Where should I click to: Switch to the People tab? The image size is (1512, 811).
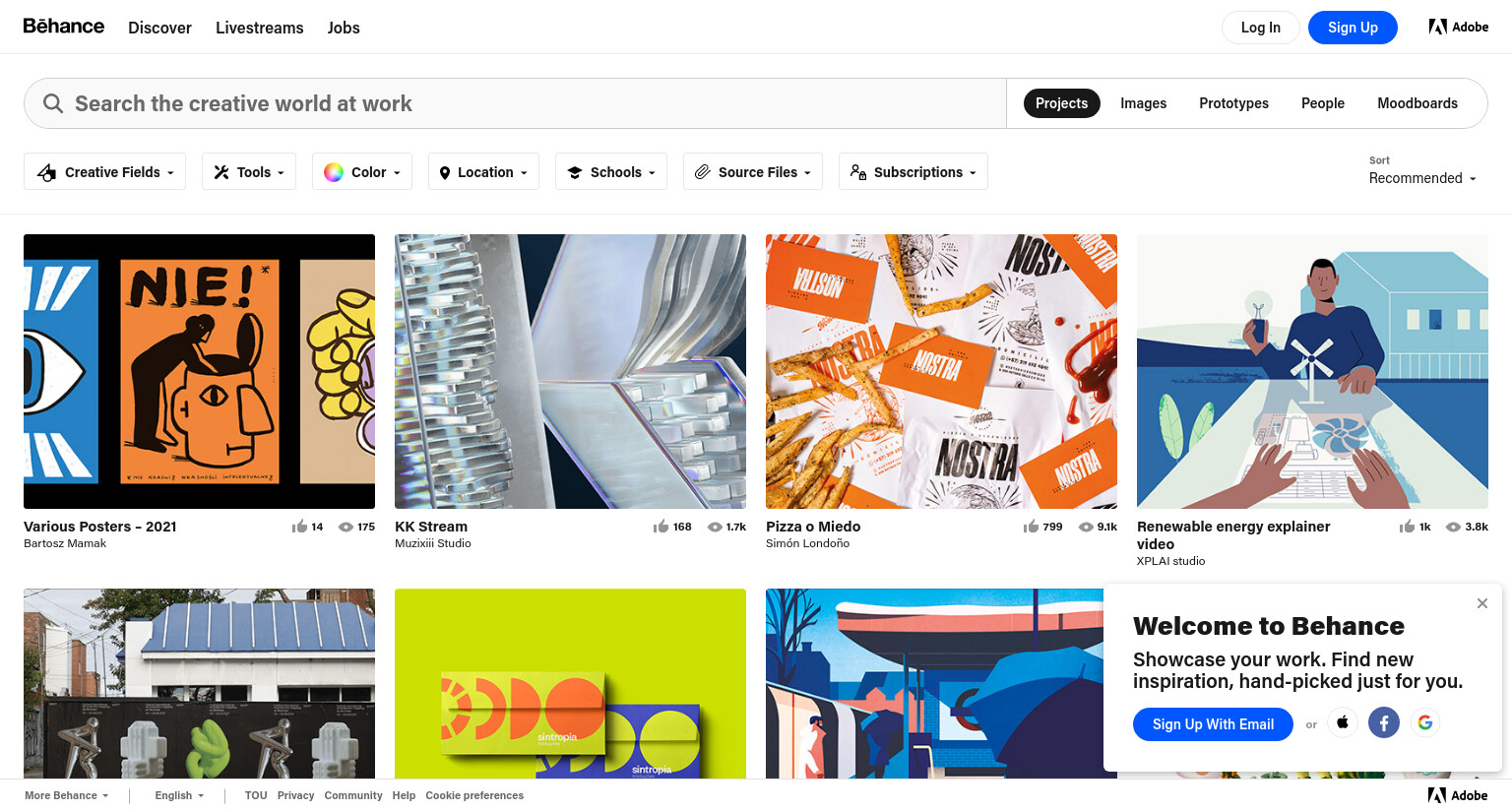click(x=1322, y=103)
